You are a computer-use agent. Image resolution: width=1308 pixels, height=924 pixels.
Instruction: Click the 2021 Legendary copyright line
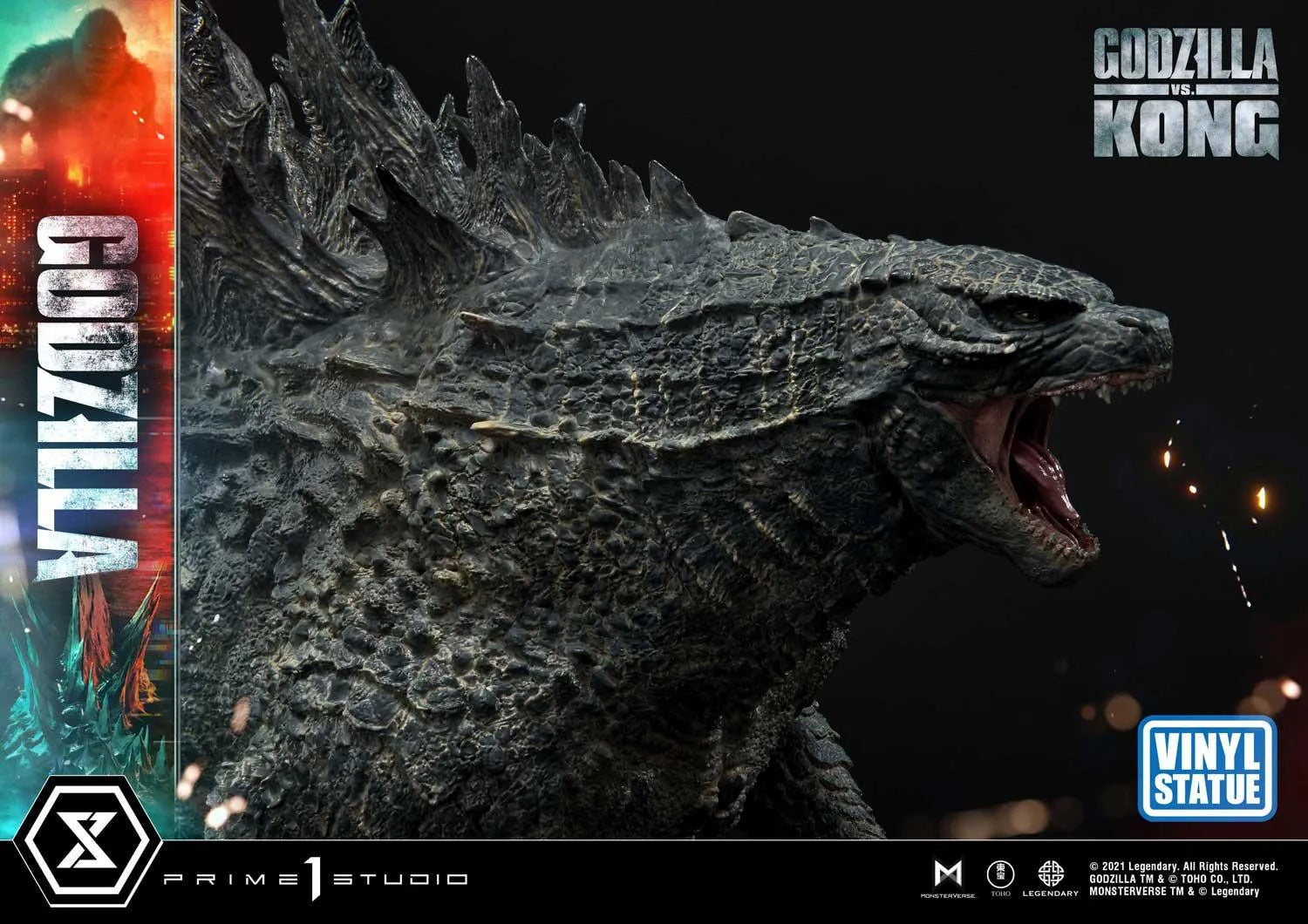(x=1183, y=866)
